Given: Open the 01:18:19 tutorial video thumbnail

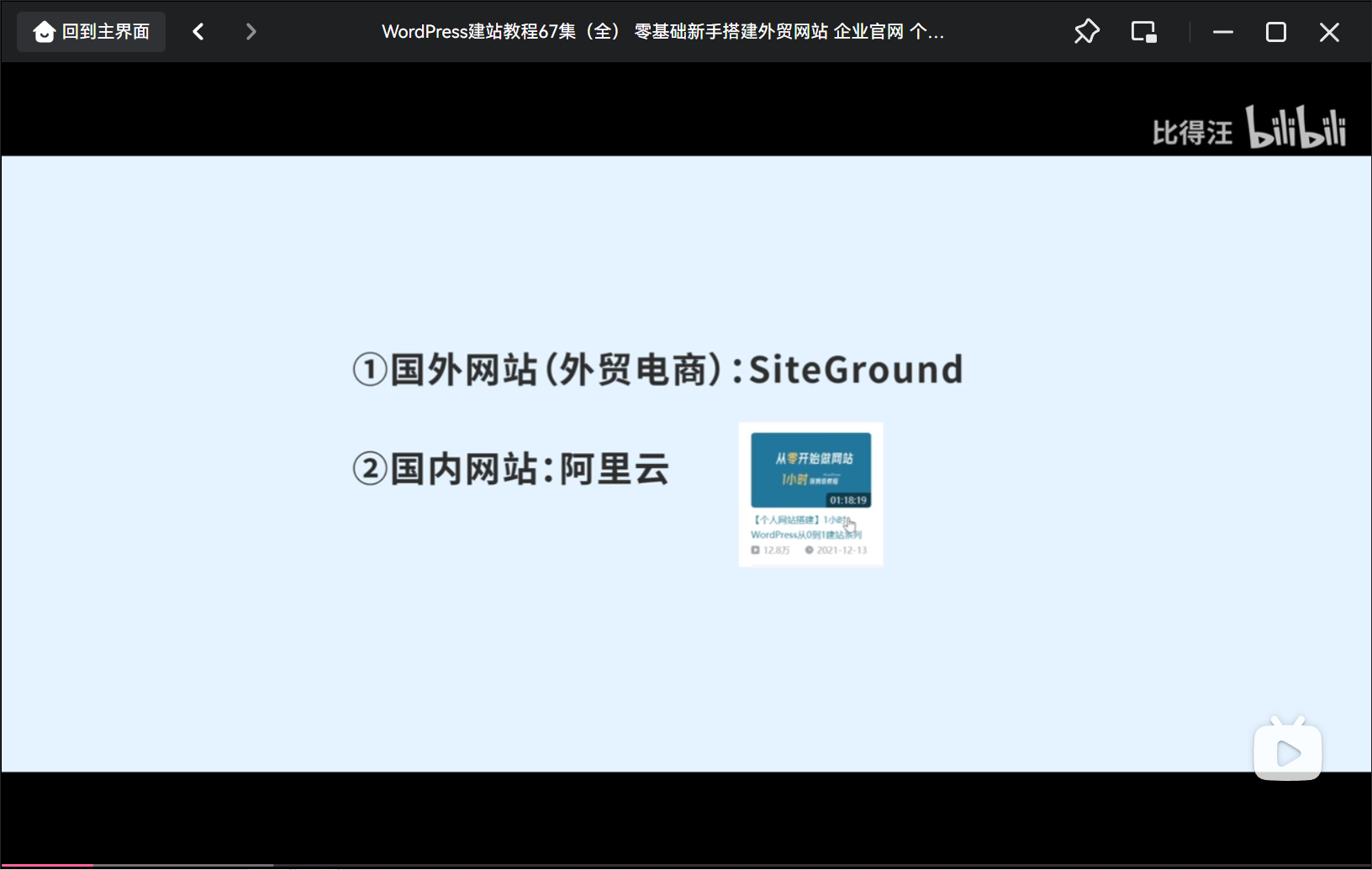Looking at the screenshot, I should (x=810, y=470).
